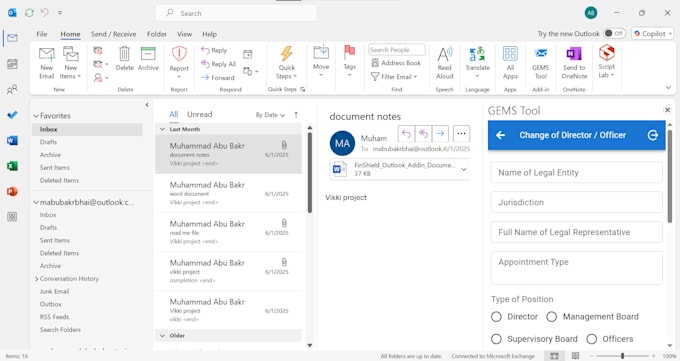Collapse the mabubakrbhai@outlook account folders

[x=36, y=202]
